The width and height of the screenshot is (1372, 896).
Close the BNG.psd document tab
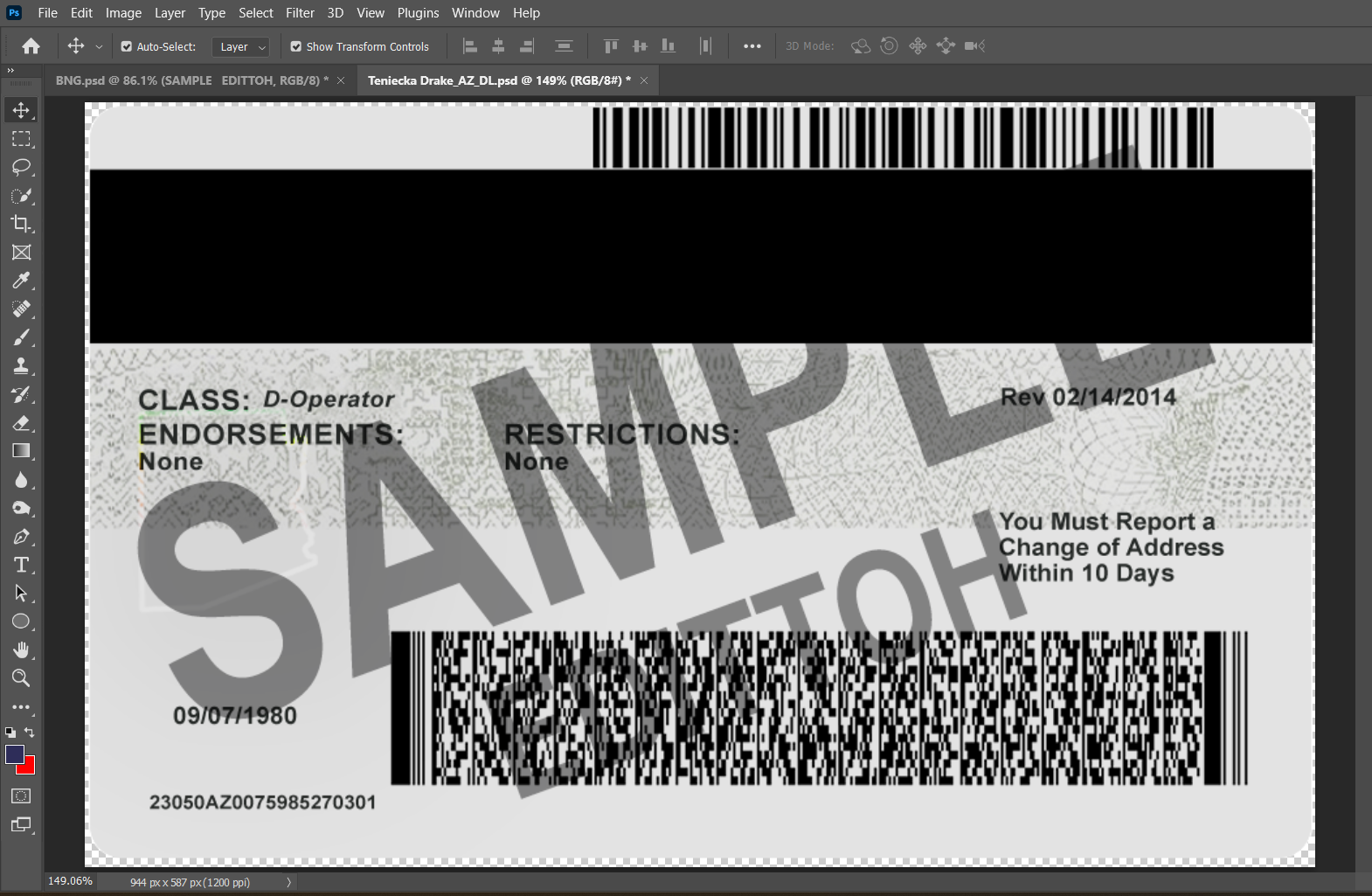click(x=341, y=80)
